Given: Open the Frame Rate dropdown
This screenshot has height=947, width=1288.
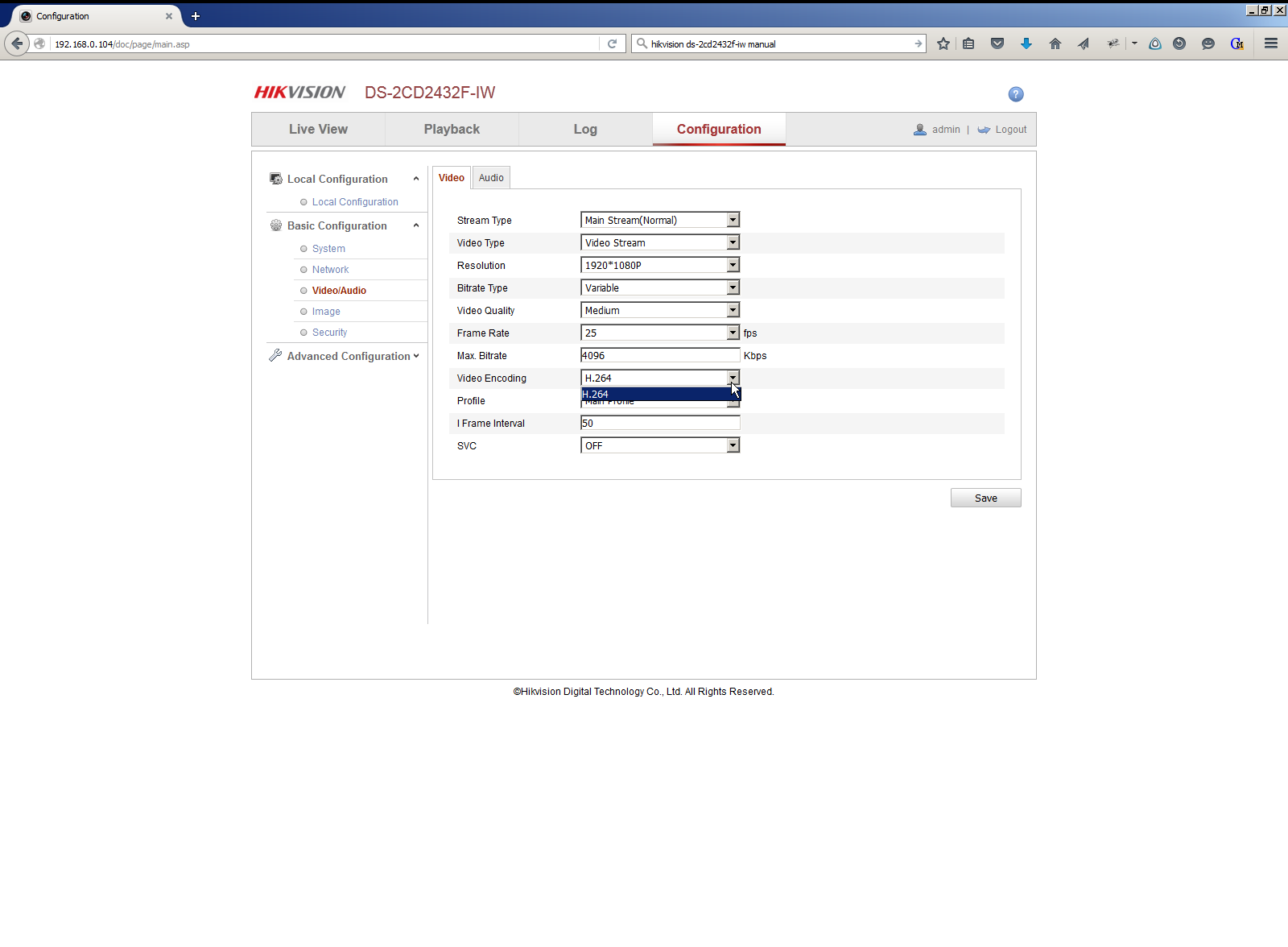Looking at the screenshot, I should click(660, 333).
